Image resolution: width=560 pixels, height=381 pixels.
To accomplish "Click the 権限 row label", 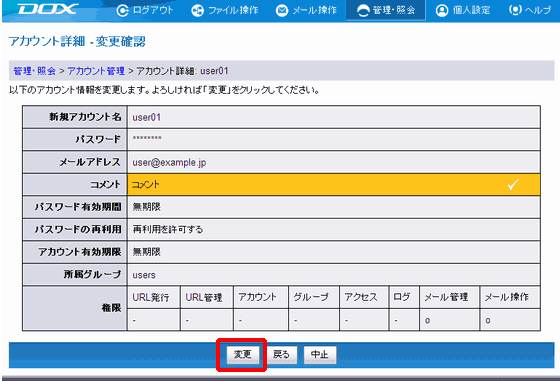I will click(x=111, y=308).
